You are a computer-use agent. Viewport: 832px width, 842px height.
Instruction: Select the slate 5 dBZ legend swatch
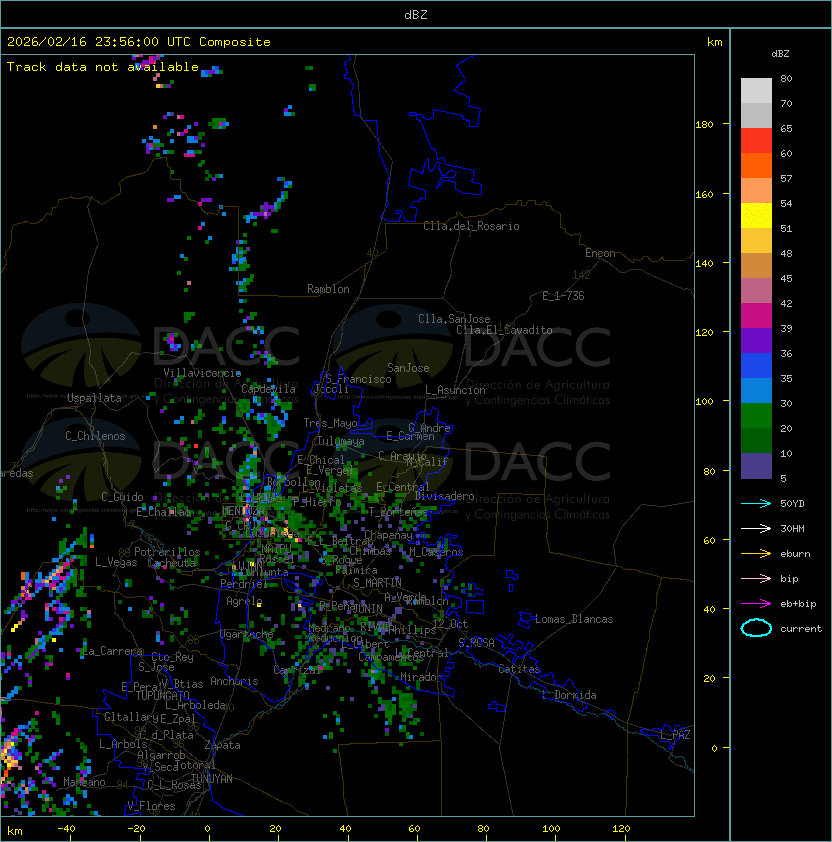pos(756,466)
